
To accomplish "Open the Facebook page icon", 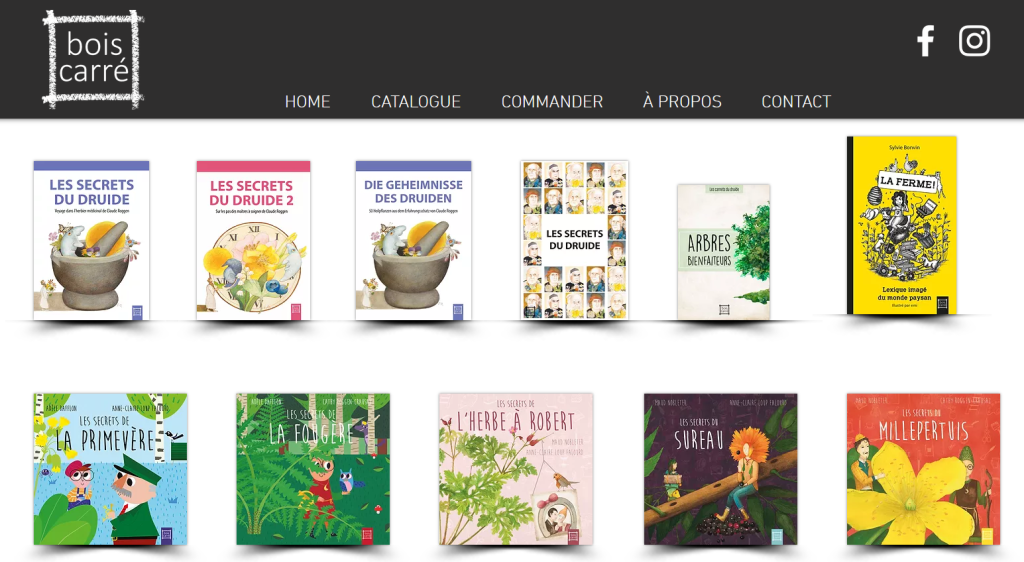I will [x=925, y=41].
